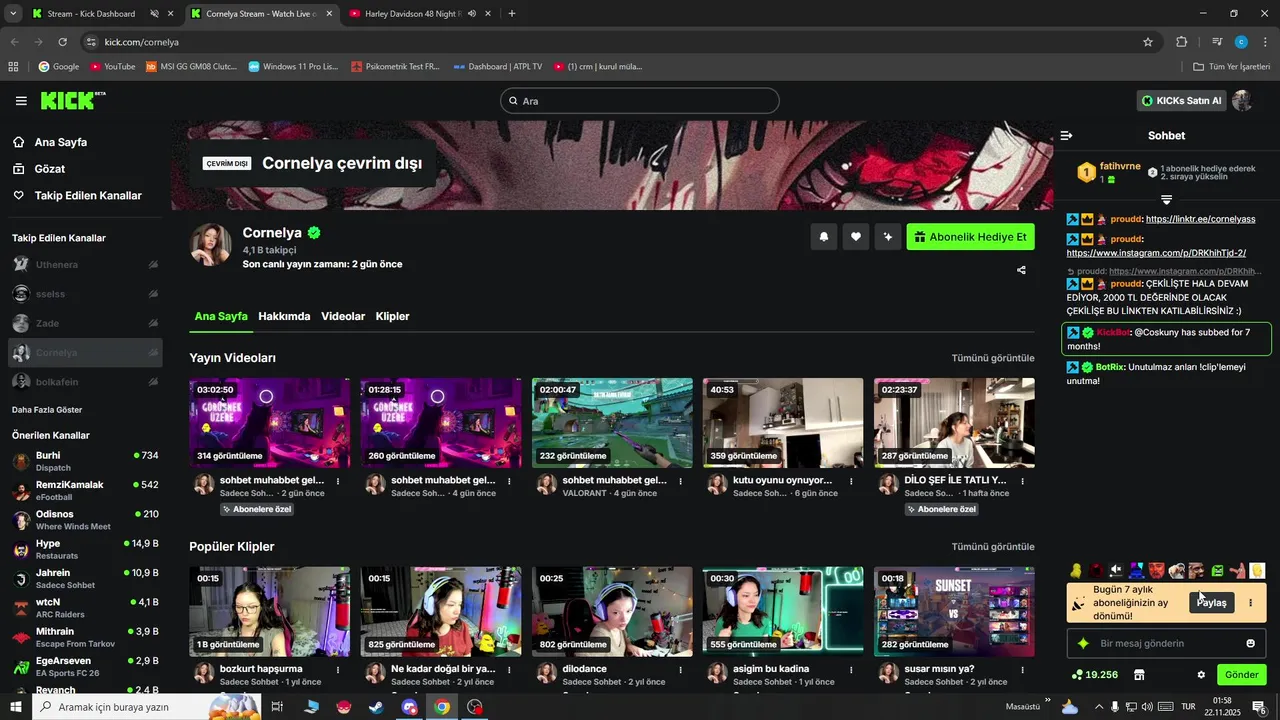Open the hamburger sidebar menu
1280x720 pixels.
point(21,101)
